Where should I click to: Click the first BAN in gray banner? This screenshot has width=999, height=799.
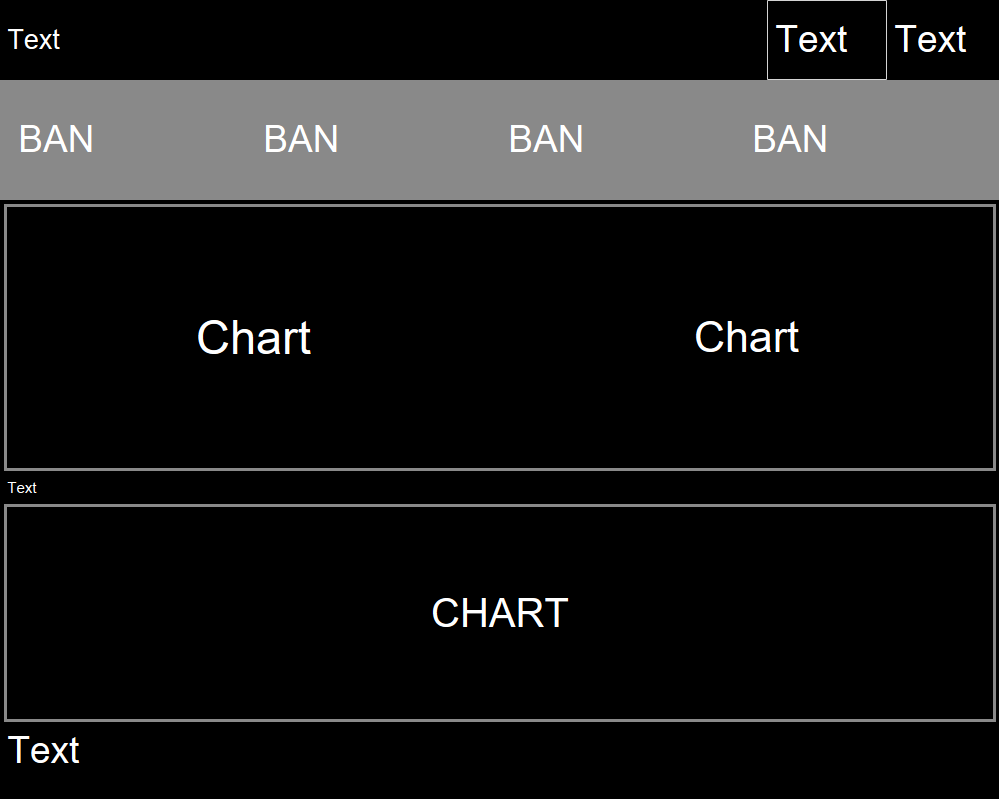point(56,139)
